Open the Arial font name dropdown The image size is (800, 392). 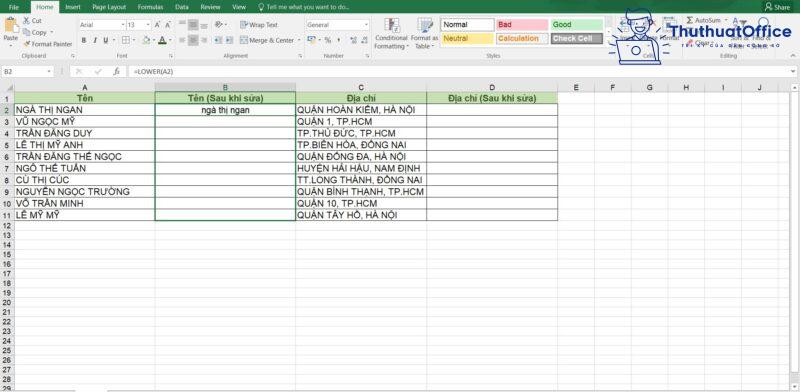click(x=123, y=24)
